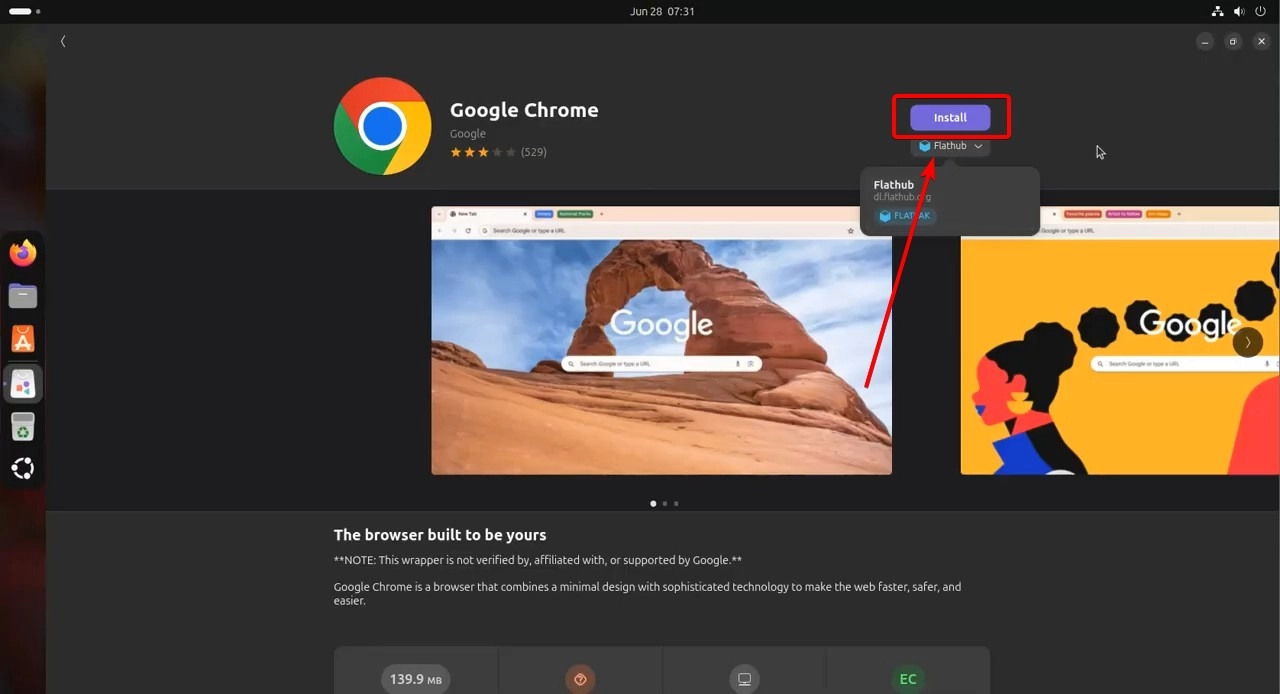Click 'The browser built to be yours' heading
This screenshot has height=694, width=1280.
[440, 535]
